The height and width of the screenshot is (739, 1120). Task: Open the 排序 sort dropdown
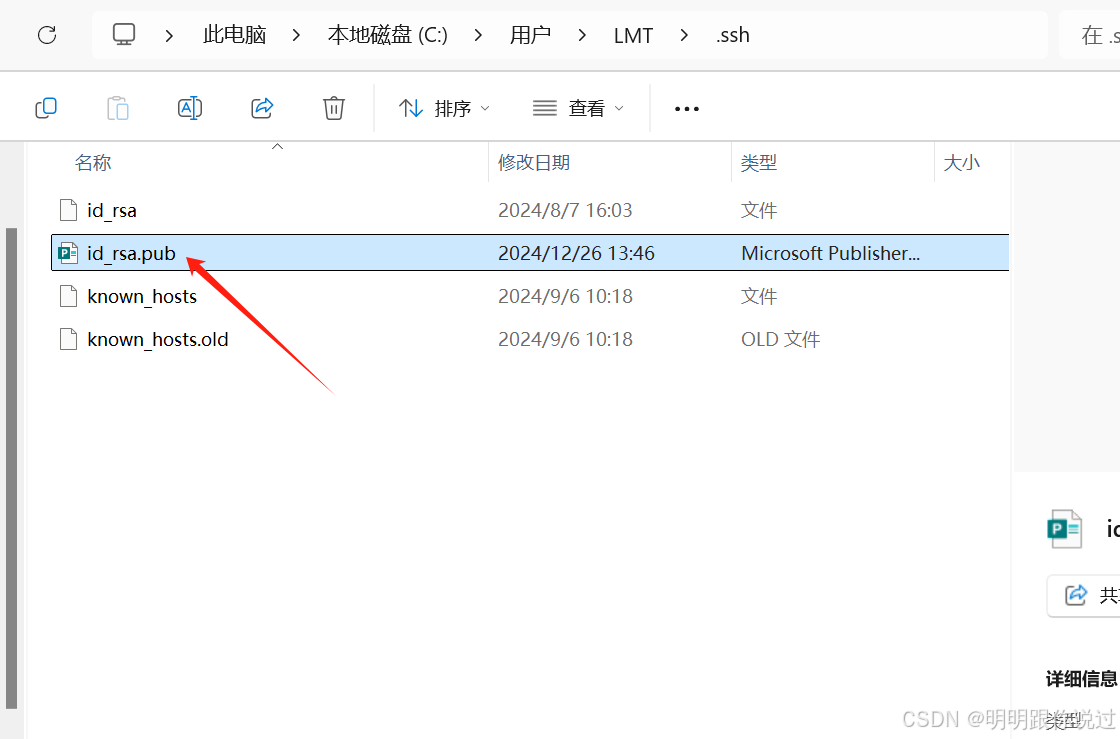click(444, 109)
